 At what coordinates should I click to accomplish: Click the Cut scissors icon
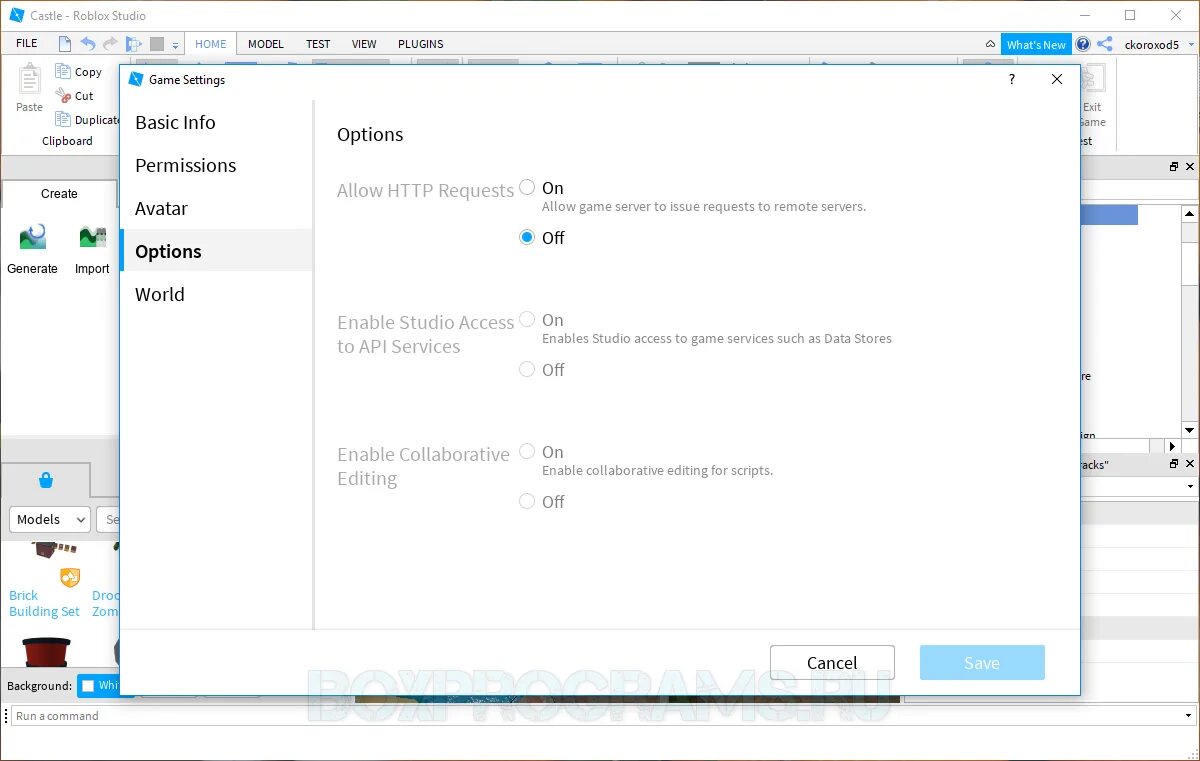[63, 96]
